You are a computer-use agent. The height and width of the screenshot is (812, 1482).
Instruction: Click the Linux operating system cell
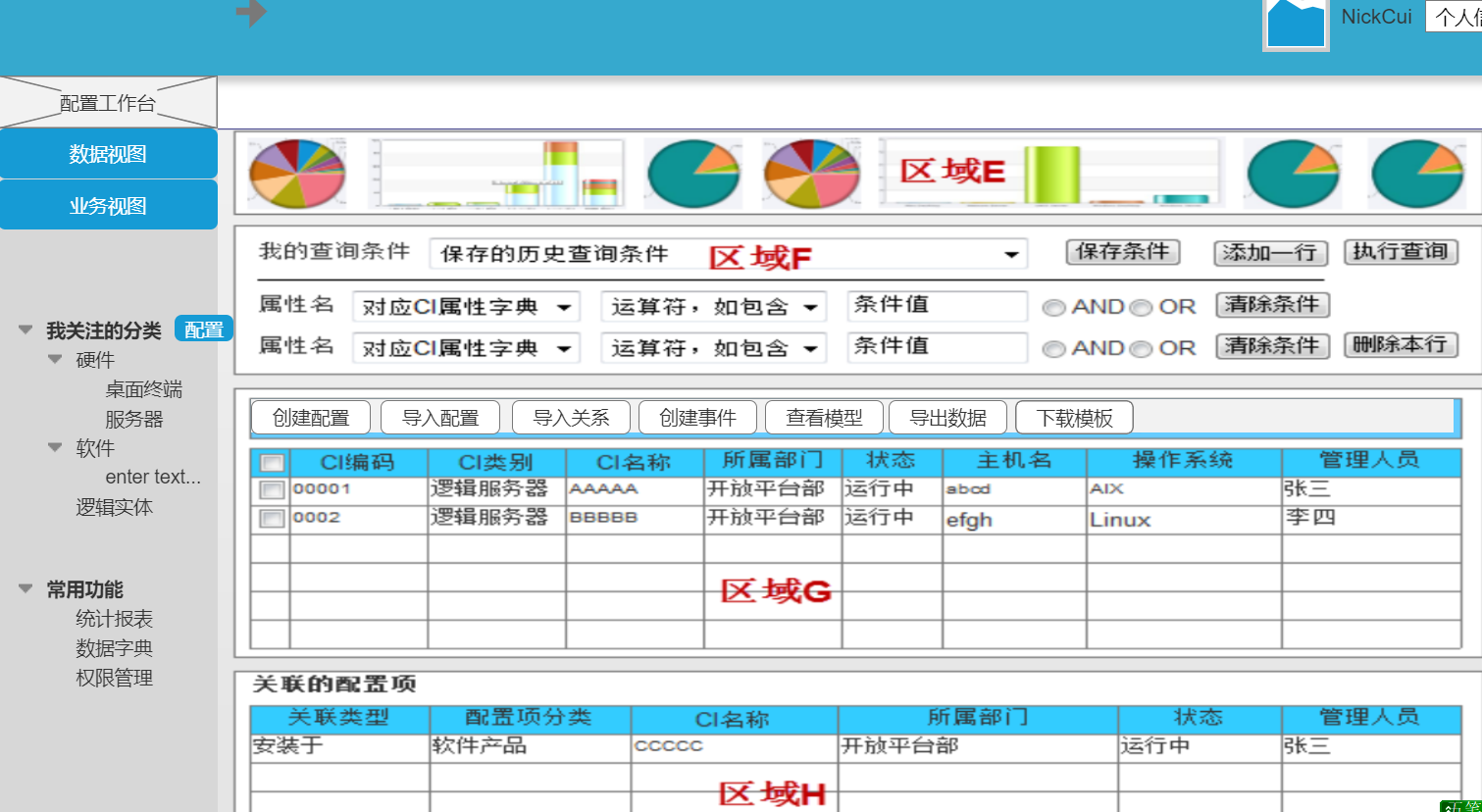1184,520
